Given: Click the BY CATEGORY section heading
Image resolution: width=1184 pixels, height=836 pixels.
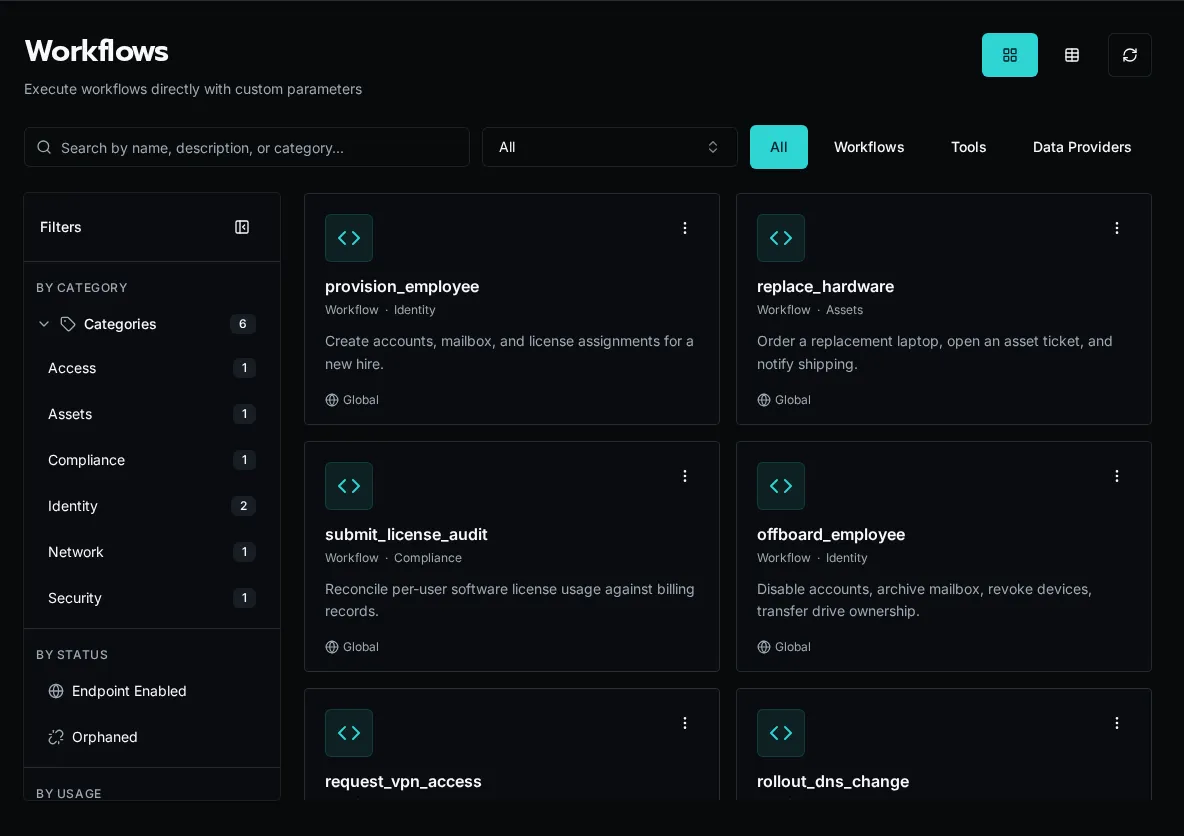Looking at the screenshot, I should (x=82, y=288).
